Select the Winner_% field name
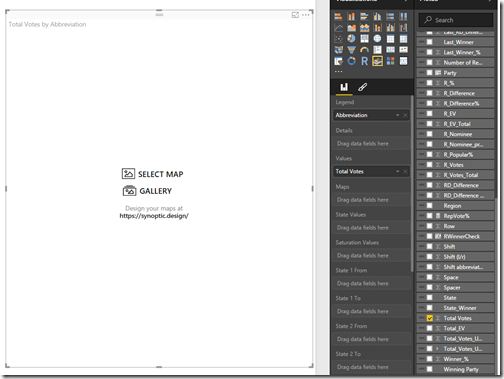This screenshot has width=504, height=379. [x=456, y=359]
